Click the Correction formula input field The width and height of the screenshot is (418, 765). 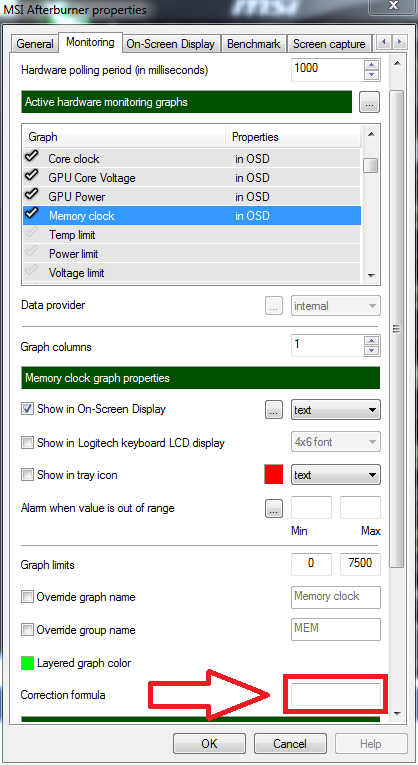tap(336, 695)
